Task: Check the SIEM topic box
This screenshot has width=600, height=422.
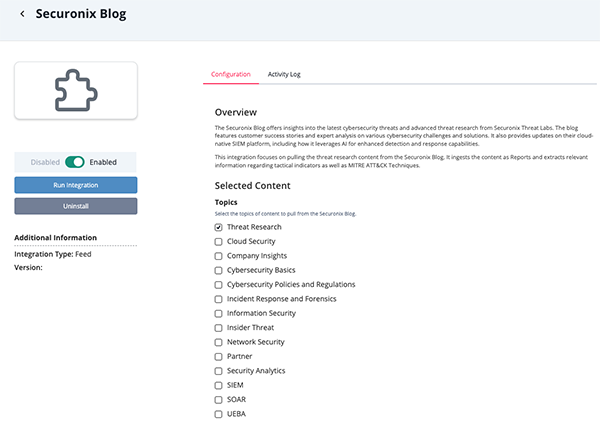Action: pos(219,385)
